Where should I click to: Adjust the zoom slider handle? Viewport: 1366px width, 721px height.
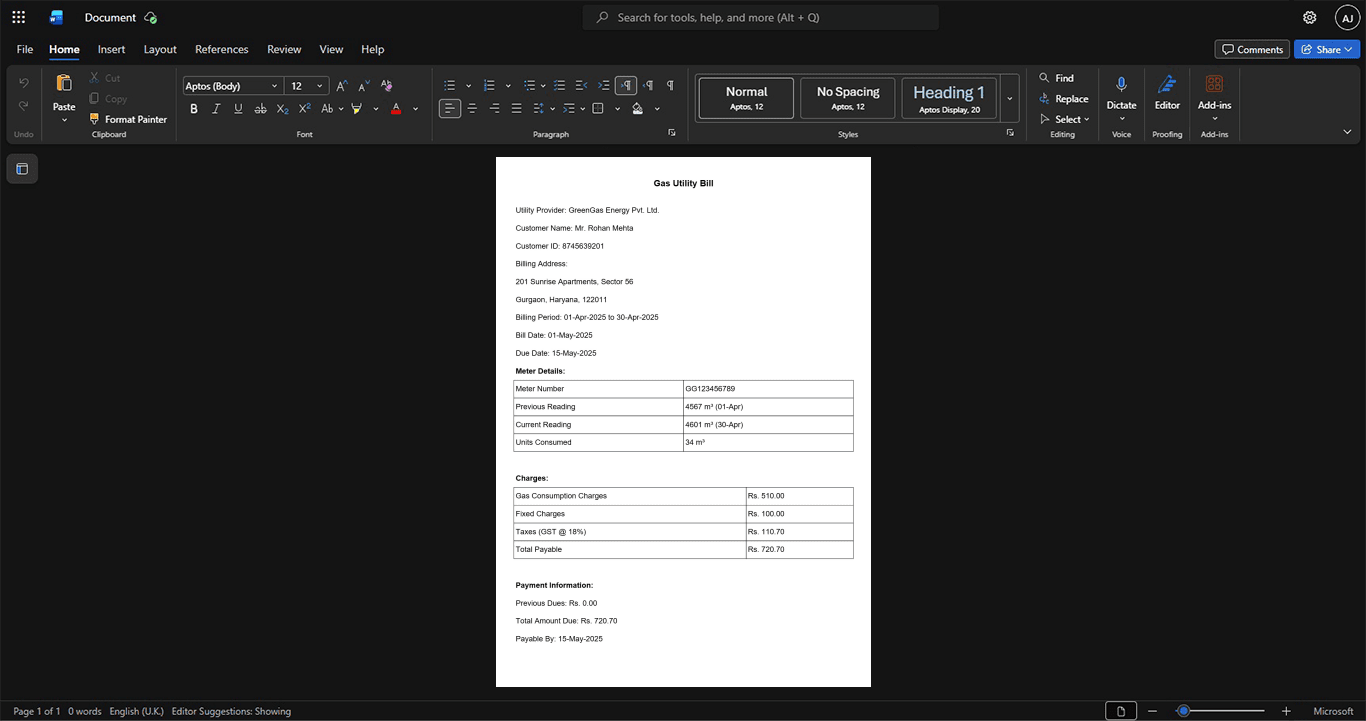[1183, 711]
